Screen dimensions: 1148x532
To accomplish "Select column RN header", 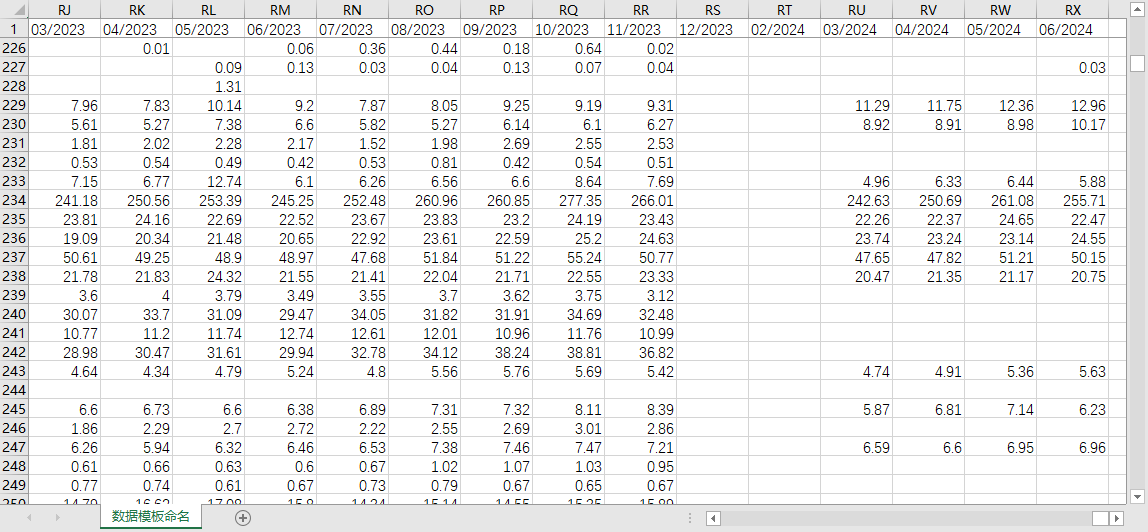I will click(352, 10).
